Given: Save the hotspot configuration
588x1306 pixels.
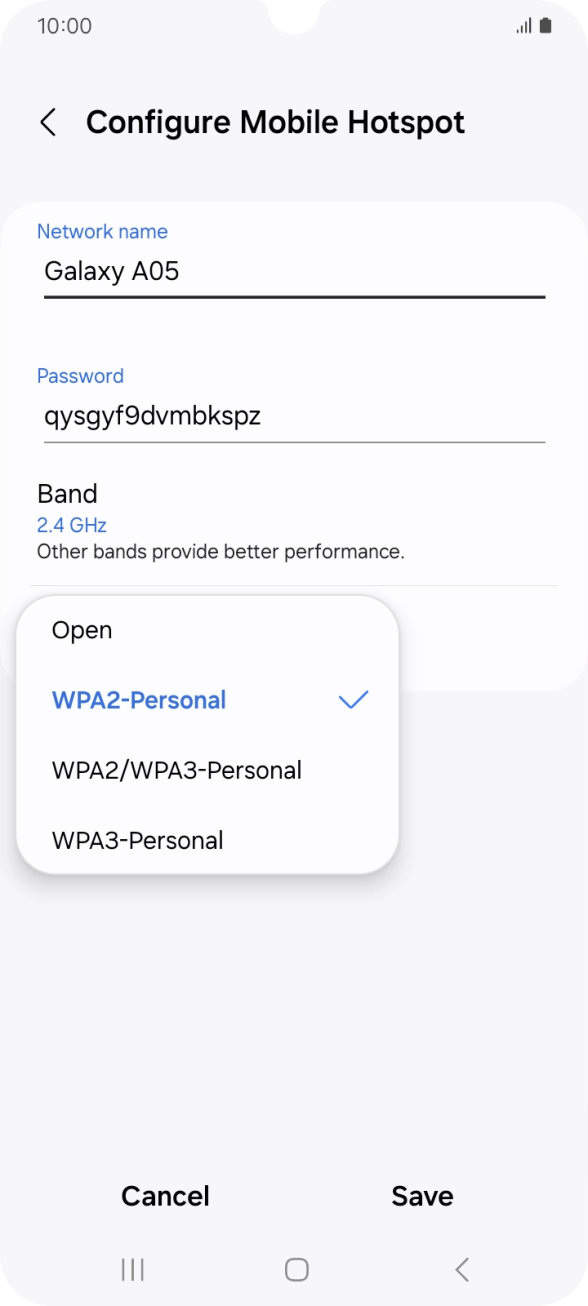Looking at the screenshot, I should coord(422,1195).
